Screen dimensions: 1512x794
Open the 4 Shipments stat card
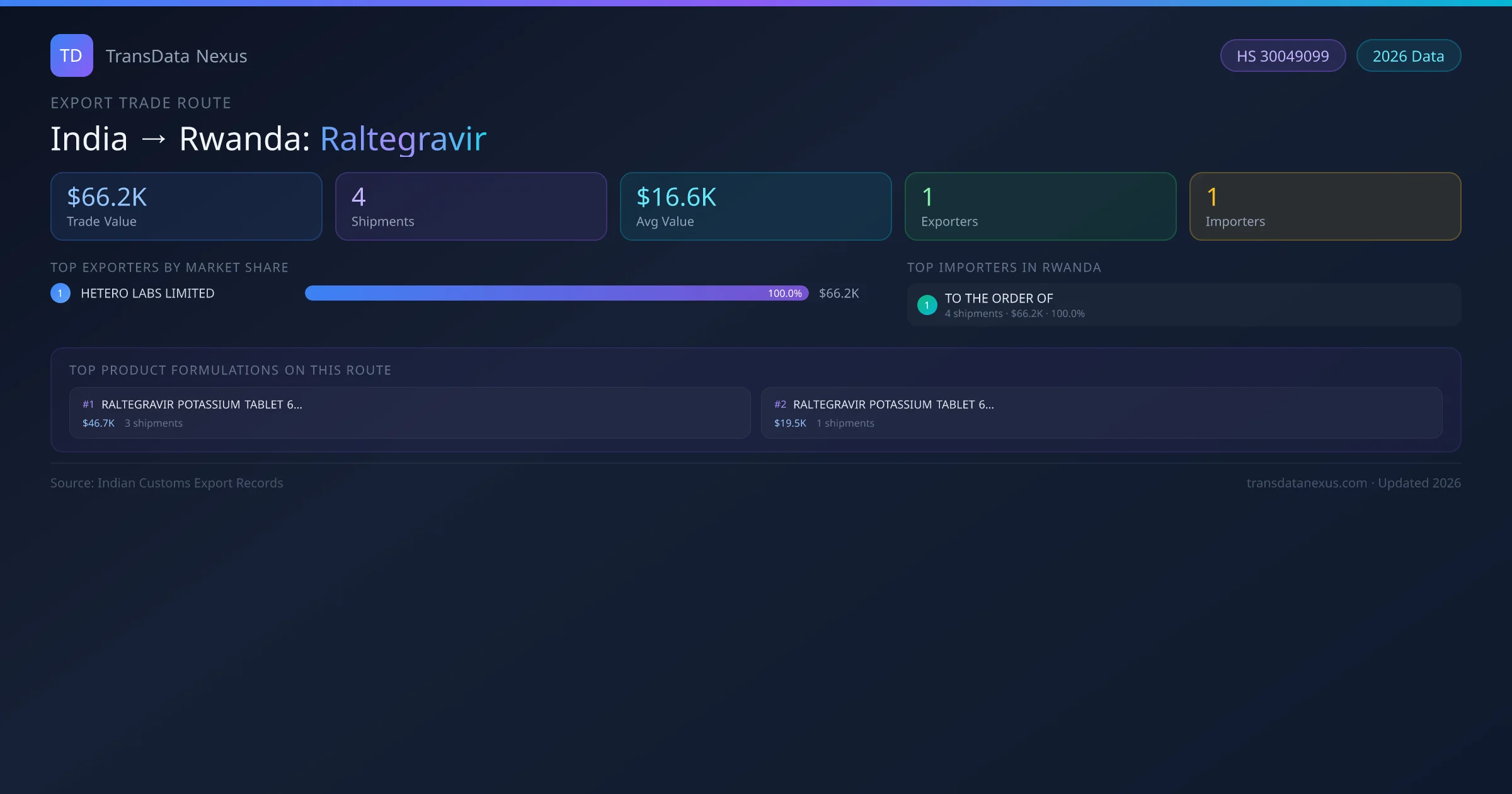coord(471,206)
